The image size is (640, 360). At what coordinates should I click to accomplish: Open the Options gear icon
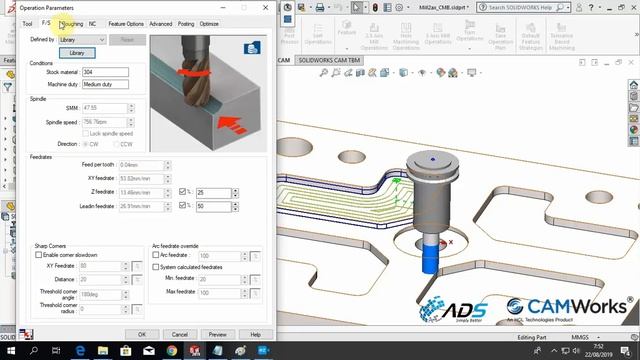pyautogui.click(x=399, y=7)
